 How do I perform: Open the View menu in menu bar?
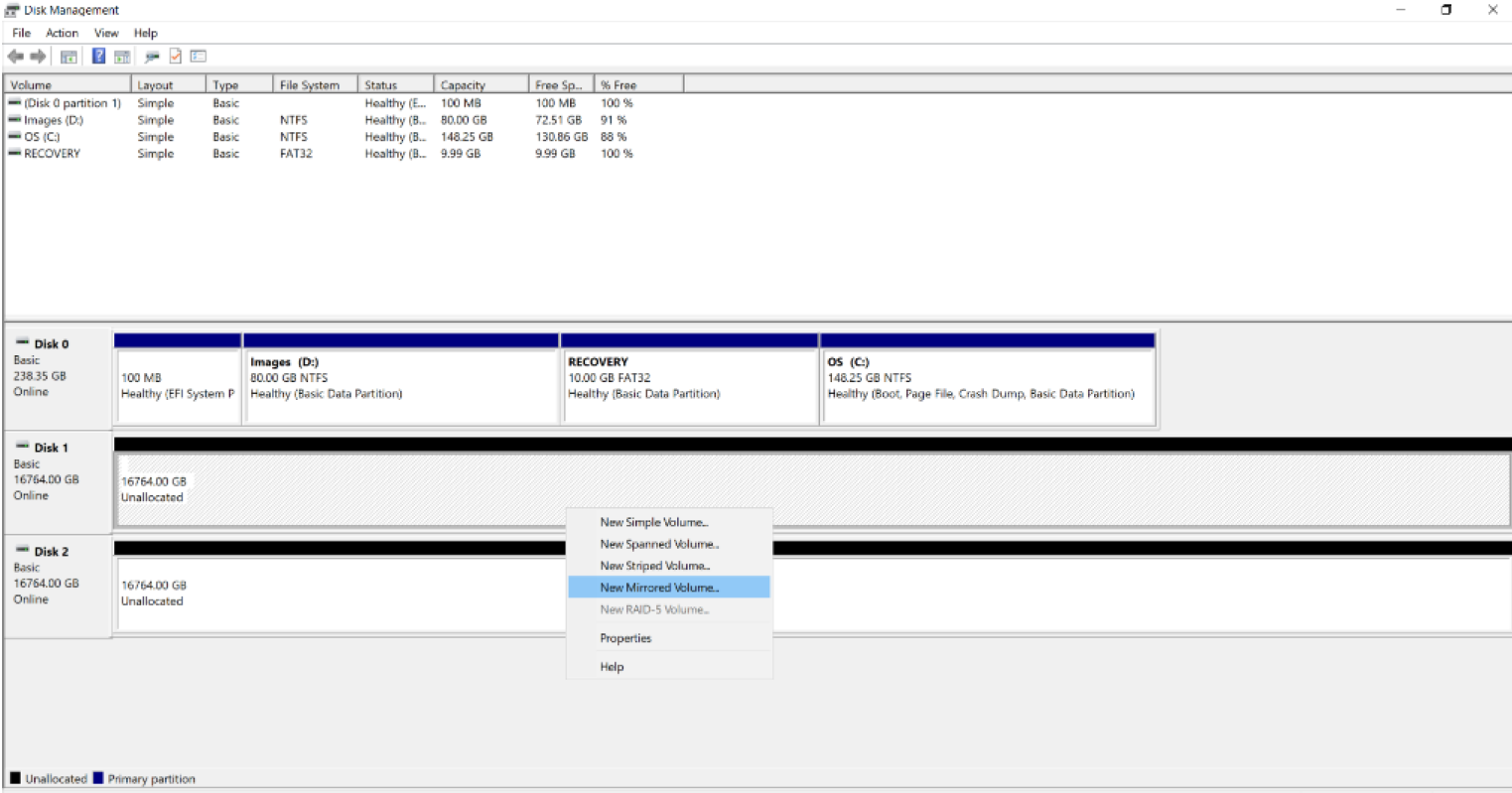106,33
